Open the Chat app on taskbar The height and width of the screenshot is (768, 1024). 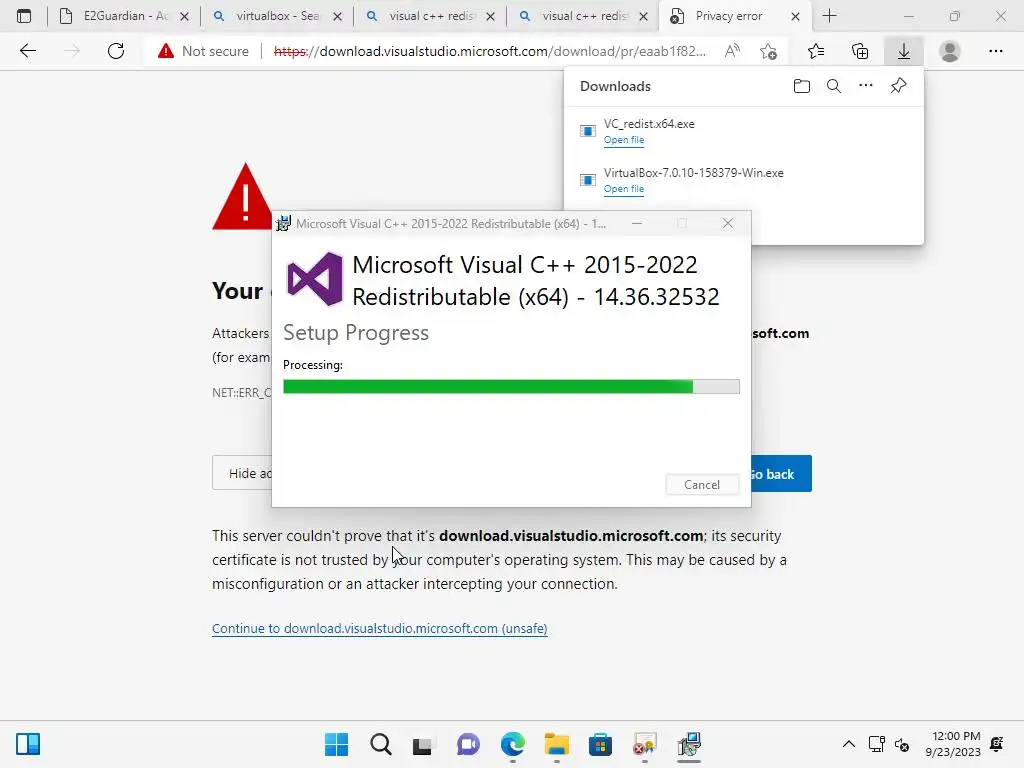click(468, 744)
